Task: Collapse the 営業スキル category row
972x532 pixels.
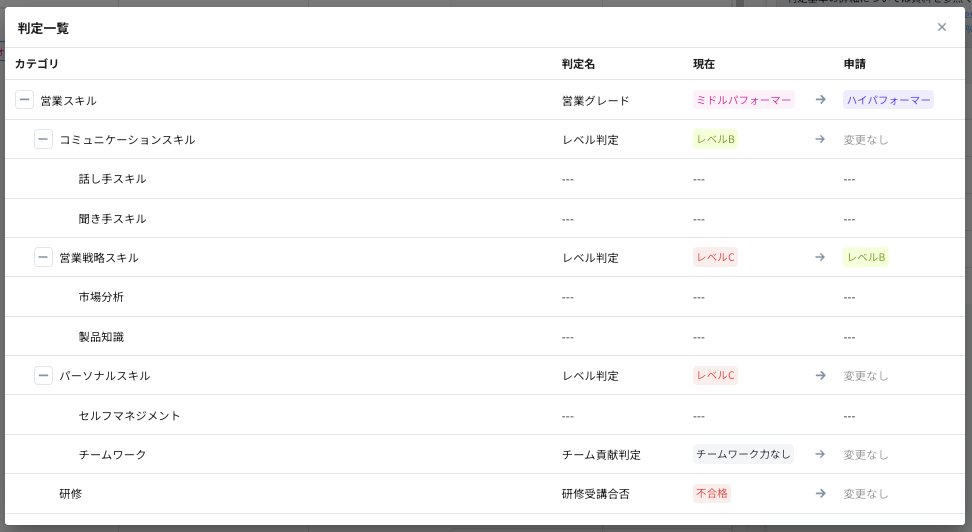Action: tap(24, 100)
